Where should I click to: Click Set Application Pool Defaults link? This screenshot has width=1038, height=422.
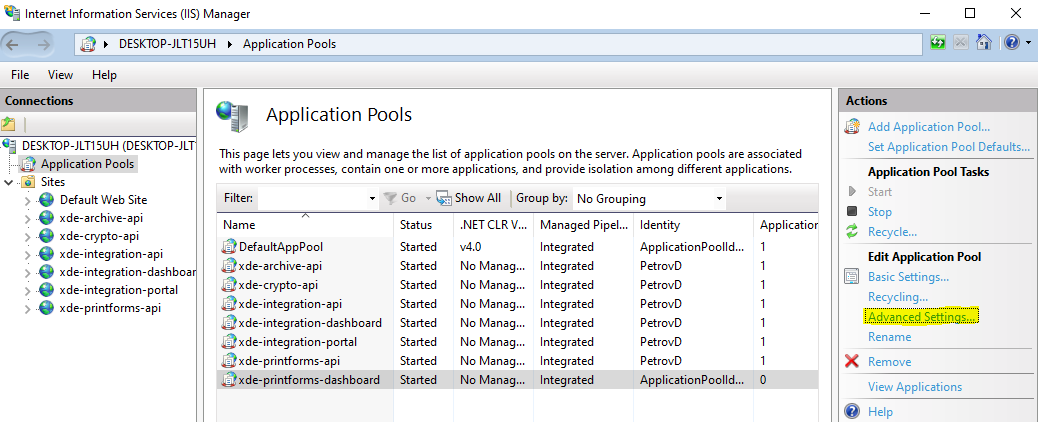coord(949,146)
